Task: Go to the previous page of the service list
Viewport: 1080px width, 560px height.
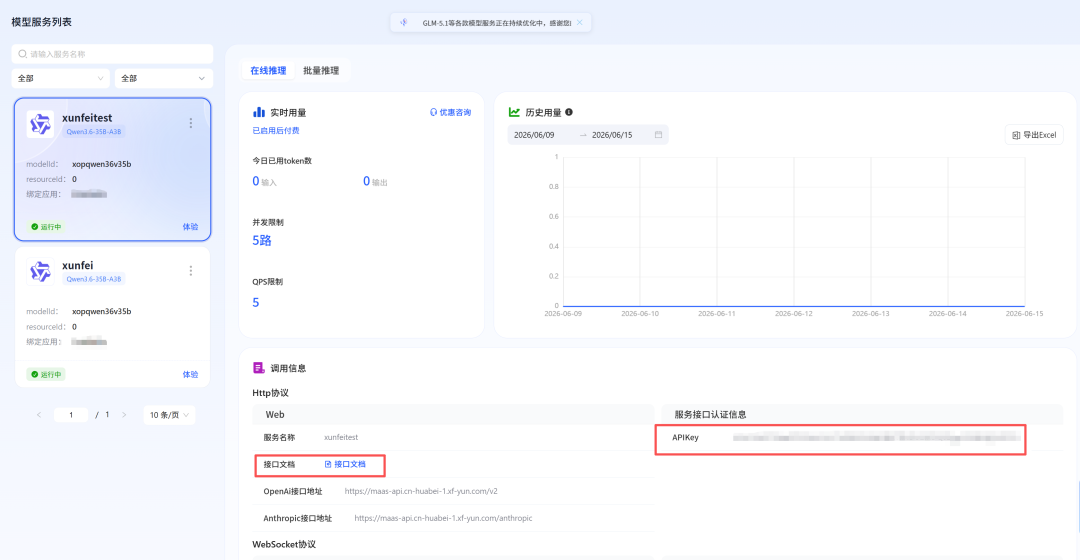Action: pyautogui.click(x=39, y=415)
